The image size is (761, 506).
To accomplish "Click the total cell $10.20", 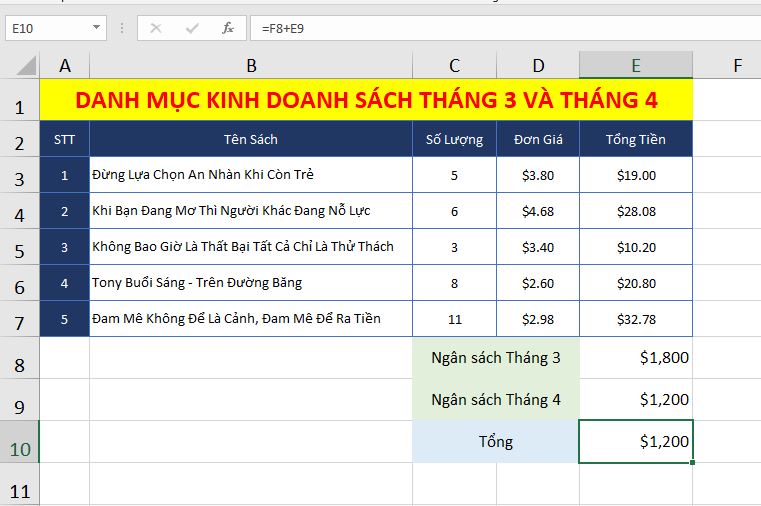I will 636,246.
